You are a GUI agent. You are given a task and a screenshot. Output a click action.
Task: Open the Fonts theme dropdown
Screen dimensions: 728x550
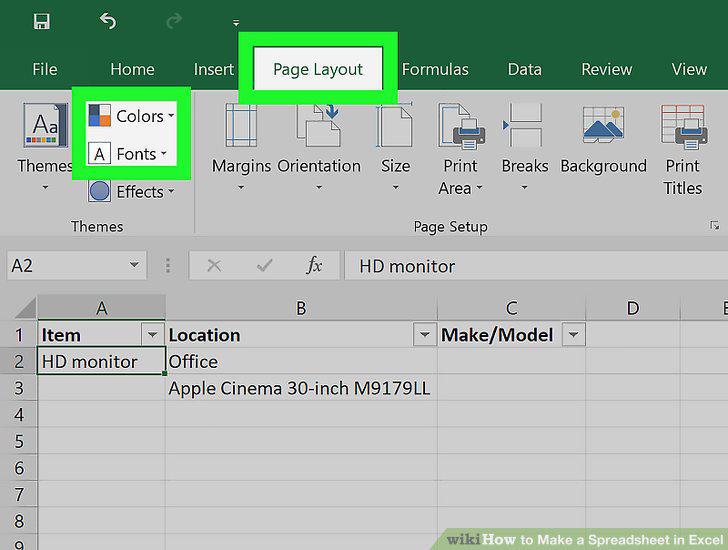coord(127,154)
